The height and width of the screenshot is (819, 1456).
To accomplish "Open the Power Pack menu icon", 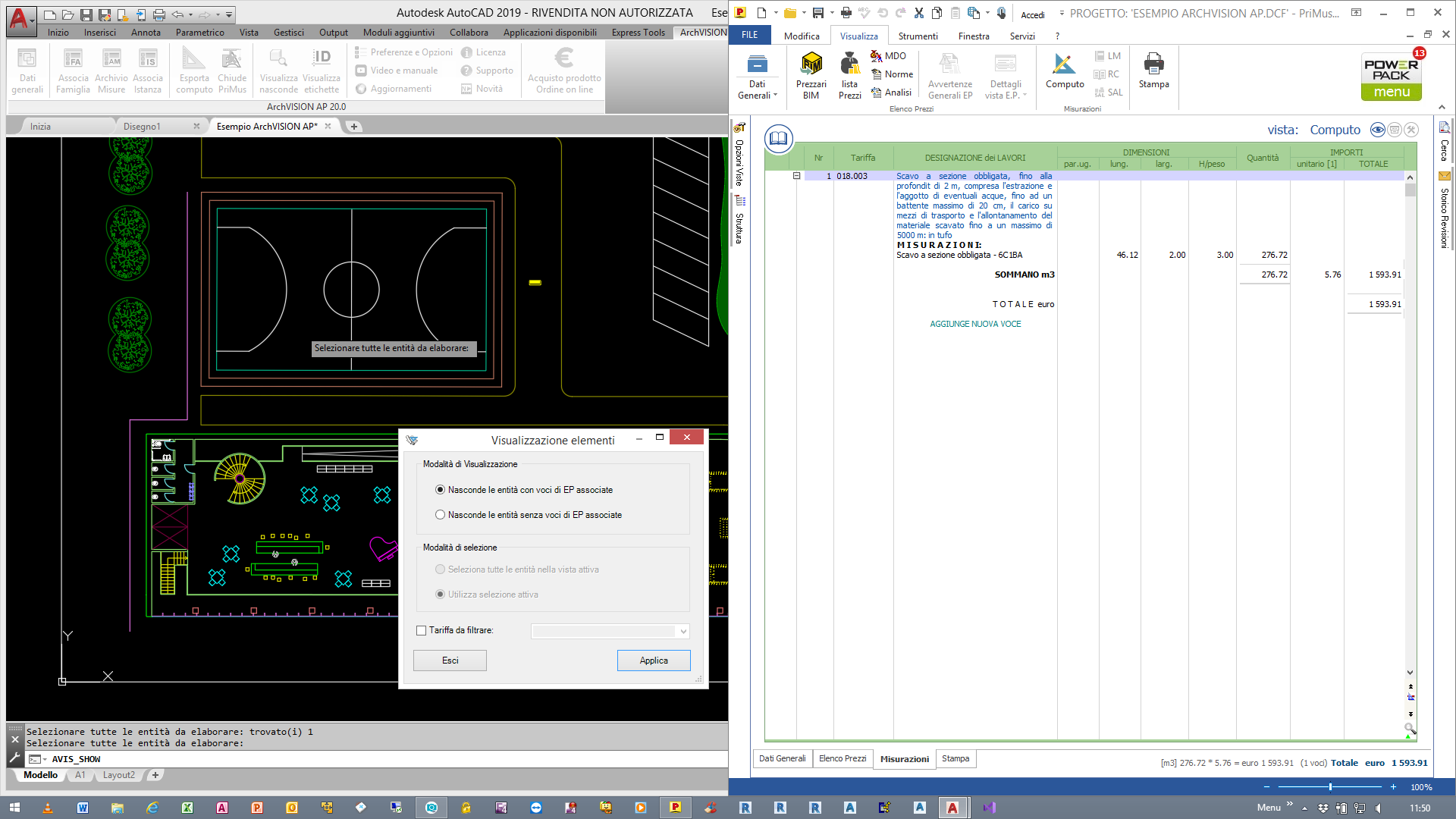I will (1391, 77).
